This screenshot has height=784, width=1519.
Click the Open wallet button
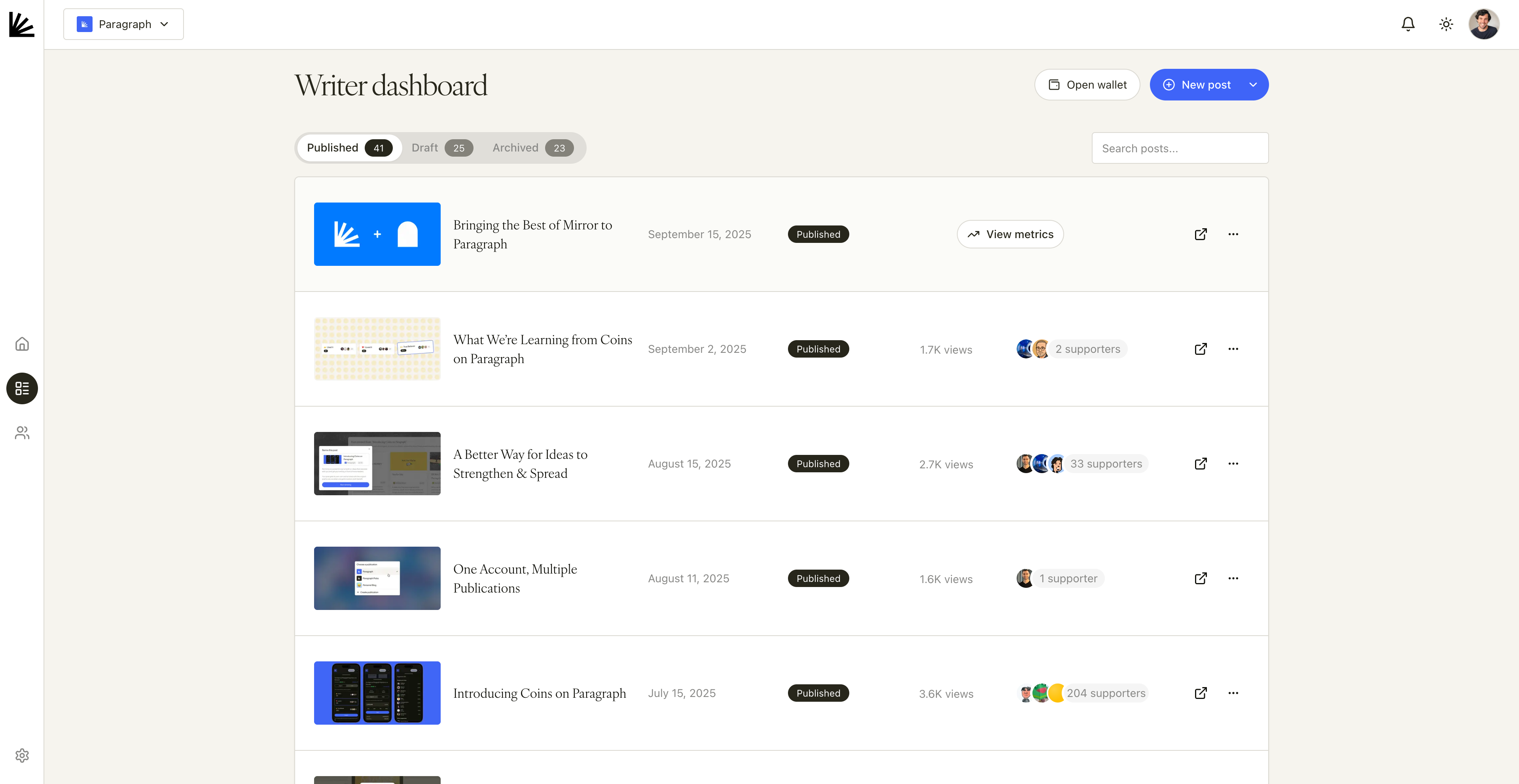point(1087,85)
